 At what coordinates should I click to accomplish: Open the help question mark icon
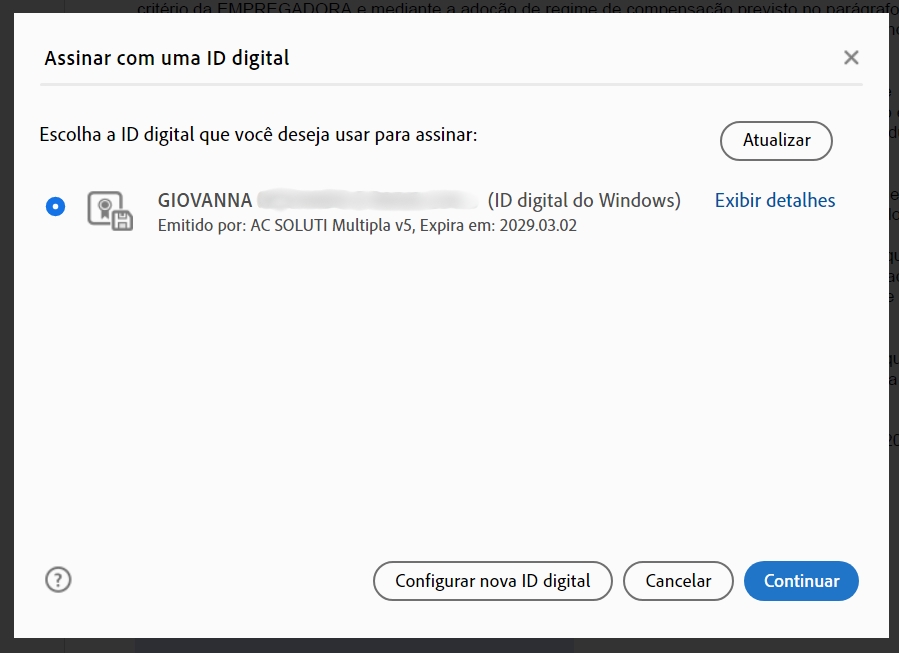[59, 579]
